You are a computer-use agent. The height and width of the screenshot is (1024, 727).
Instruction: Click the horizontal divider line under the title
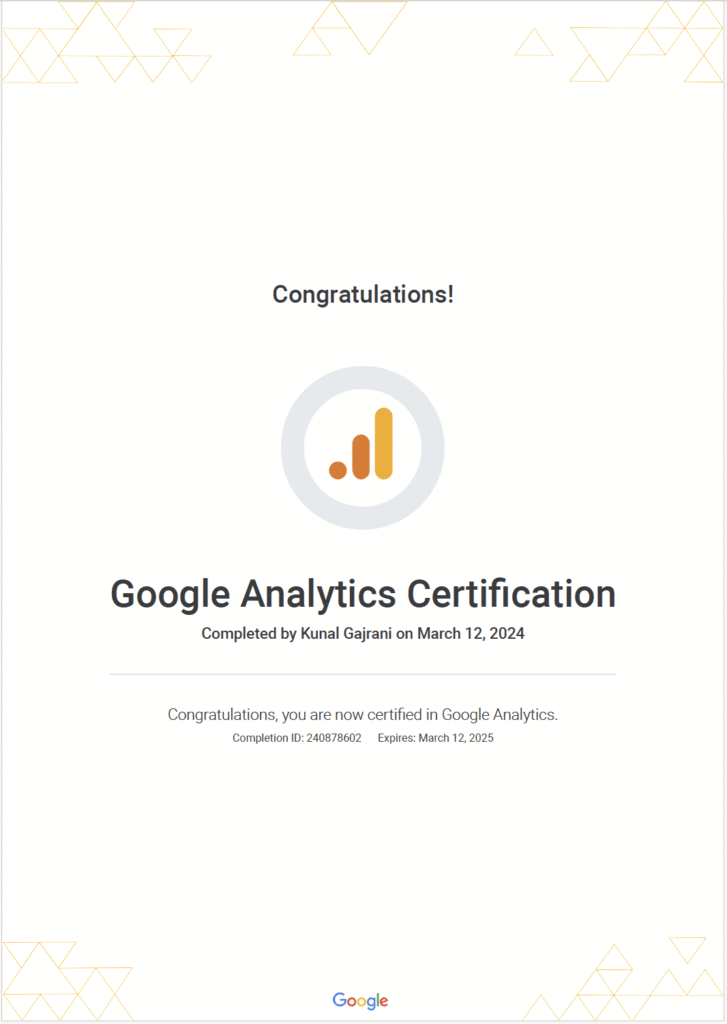(x=363, y=675)
